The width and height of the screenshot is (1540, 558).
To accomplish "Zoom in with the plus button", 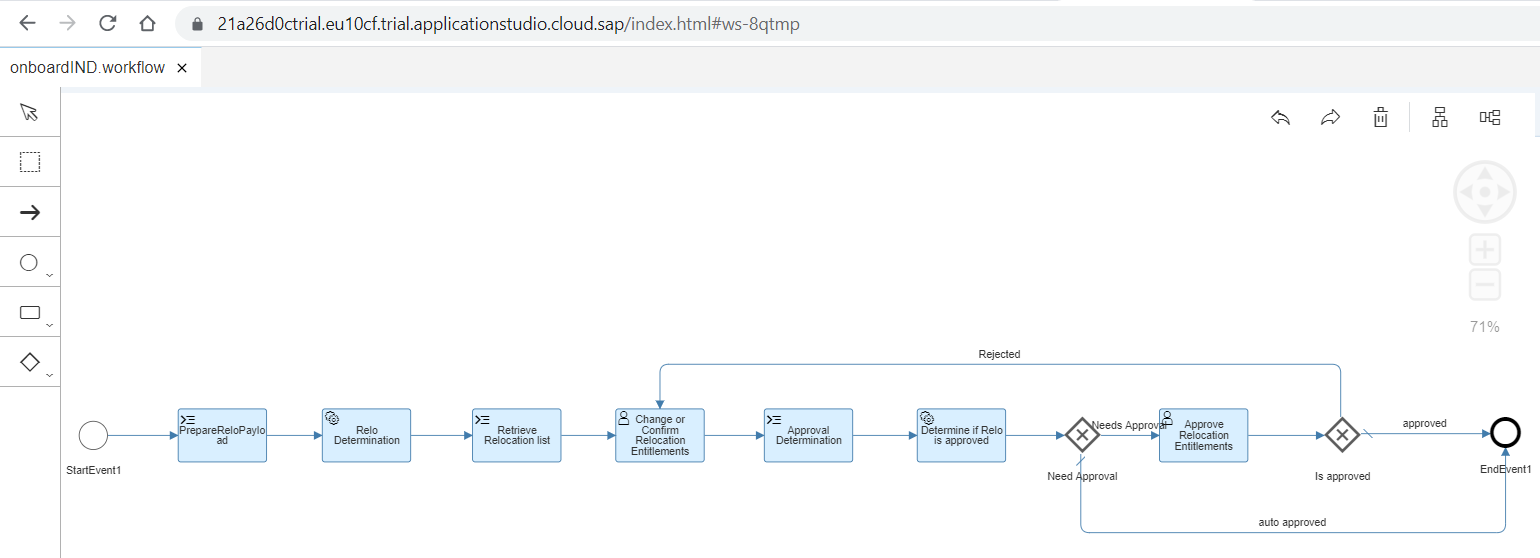I will [1485, 249].
